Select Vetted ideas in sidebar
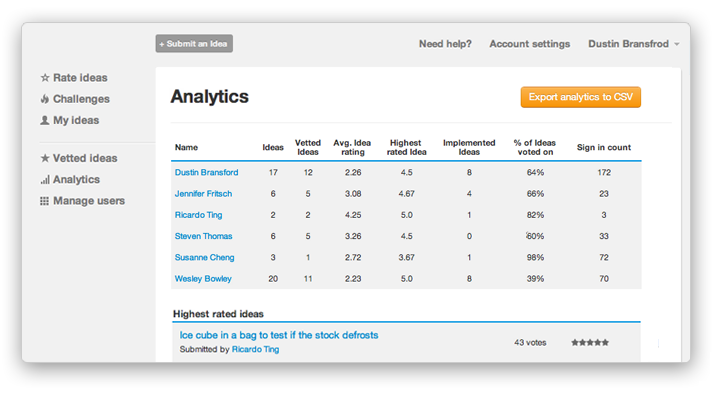The height and width of the screenshot is (418, 714). tap(85, 158)
